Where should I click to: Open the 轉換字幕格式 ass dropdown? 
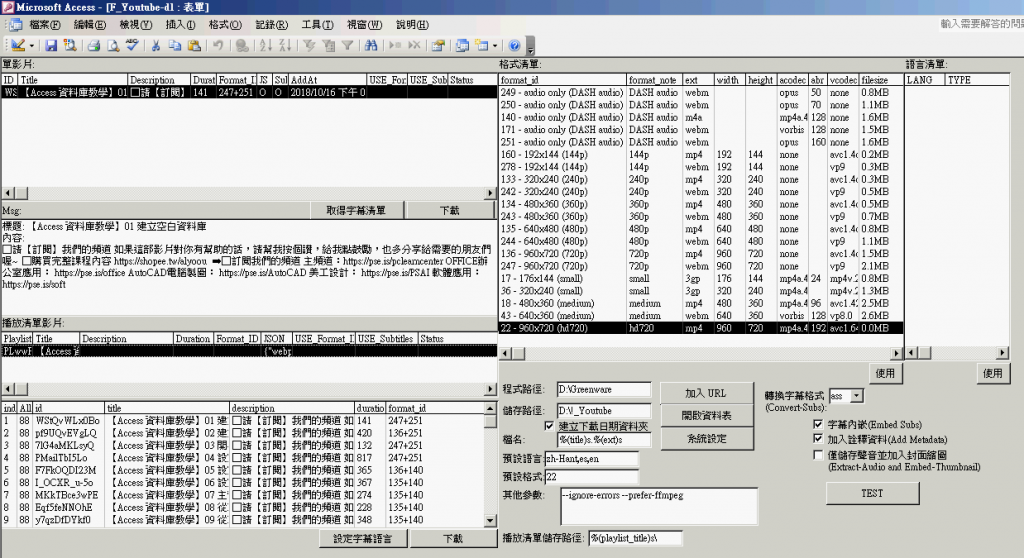coord(857,396)
